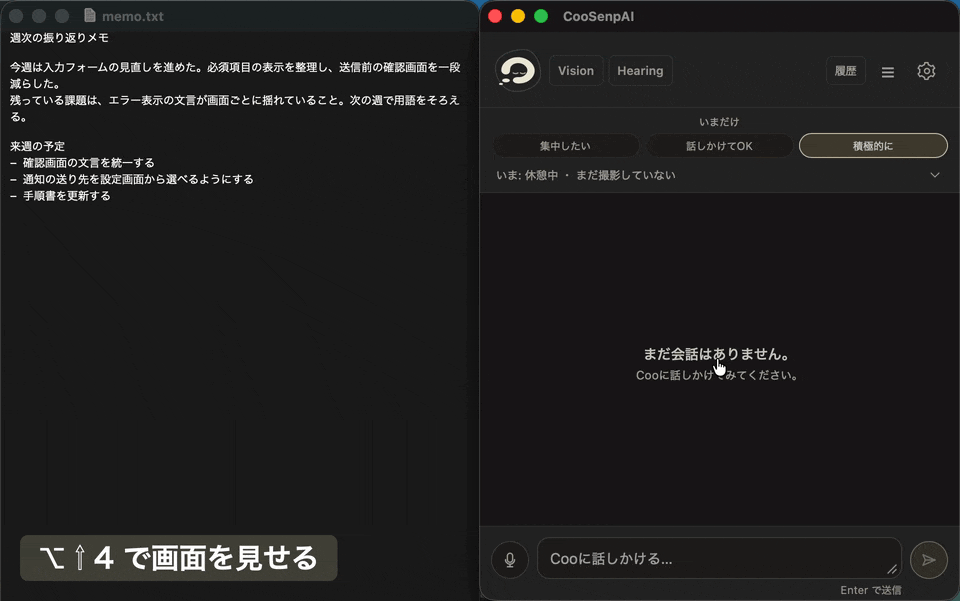Click the memo.txt file icon in title bar
The width and height of the screenshot is (960, 601).
tap(89, 15)
